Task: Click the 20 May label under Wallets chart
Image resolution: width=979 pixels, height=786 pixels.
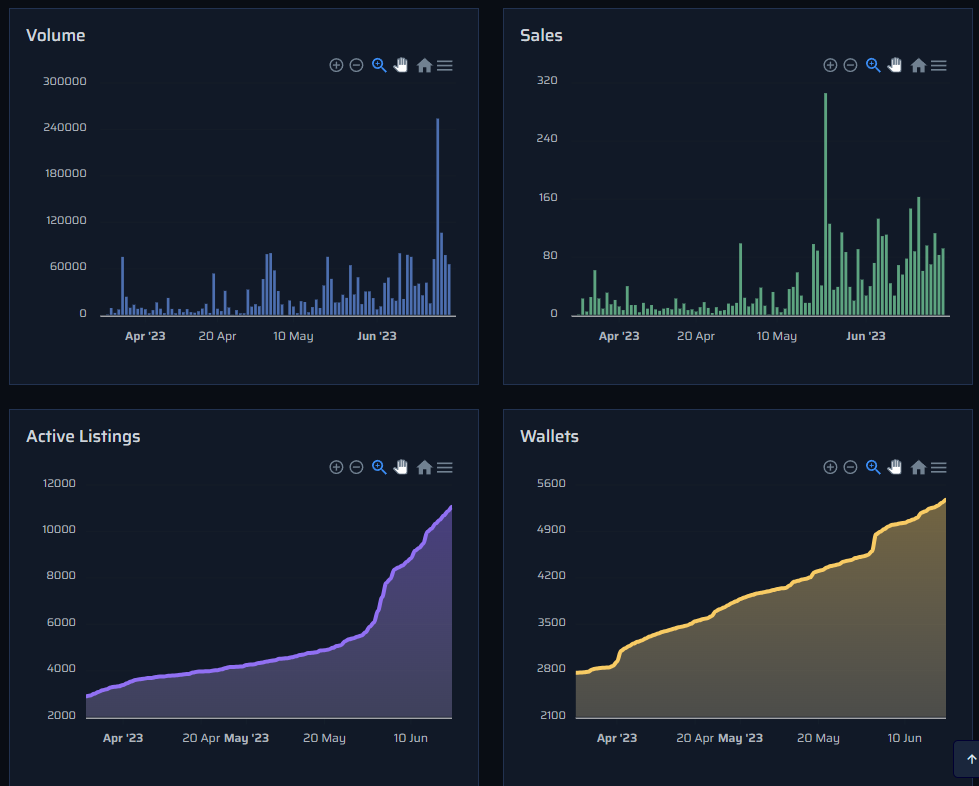Action: (818, 738)
